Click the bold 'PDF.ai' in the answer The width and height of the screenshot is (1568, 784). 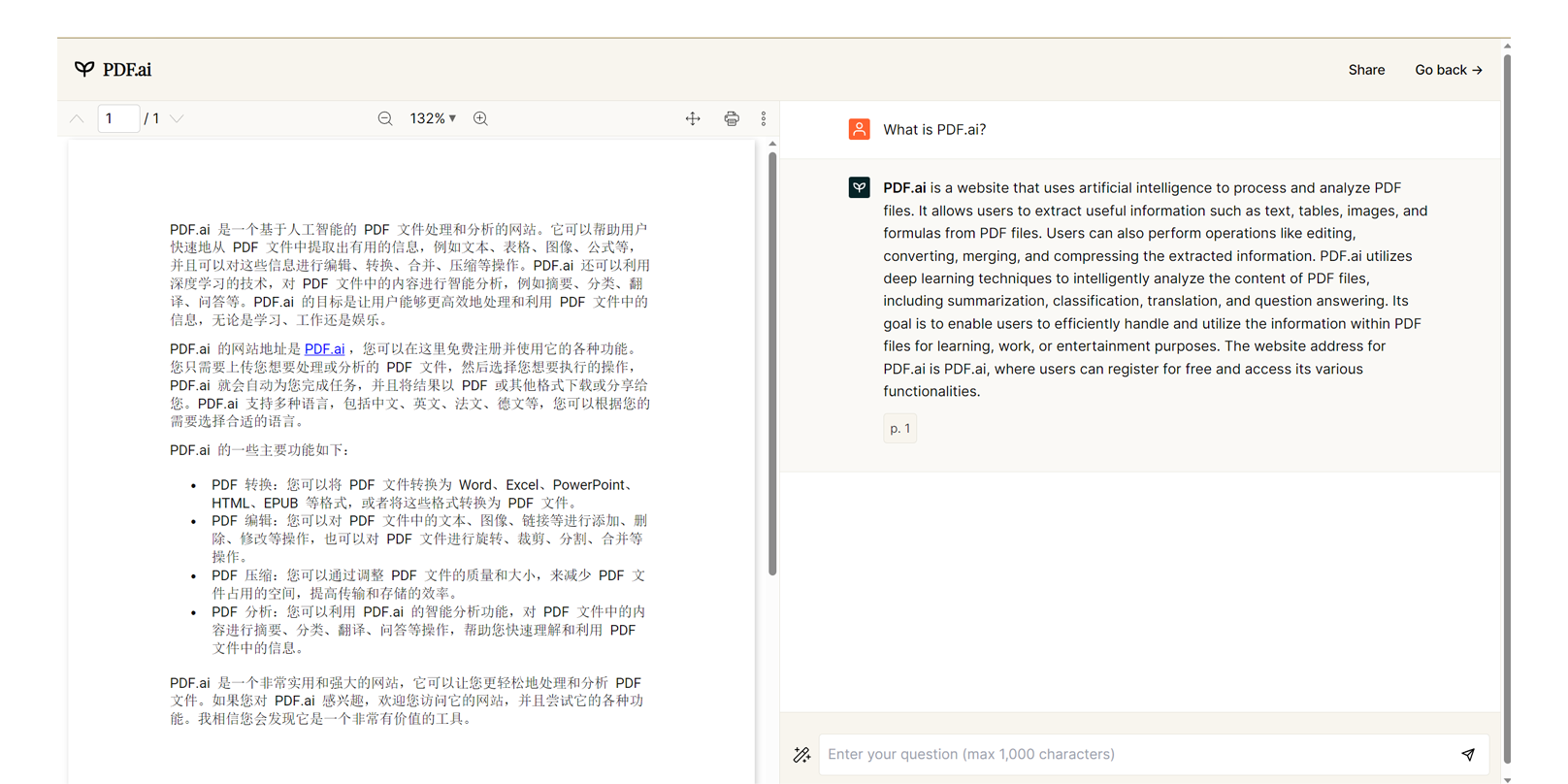[904, 187]
